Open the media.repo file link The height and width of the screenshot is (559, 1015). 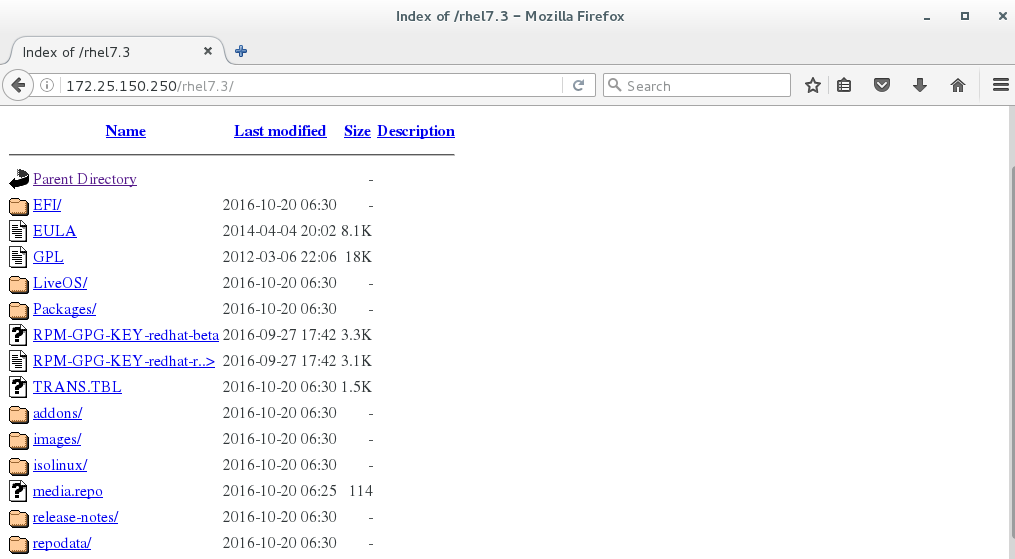68,491
